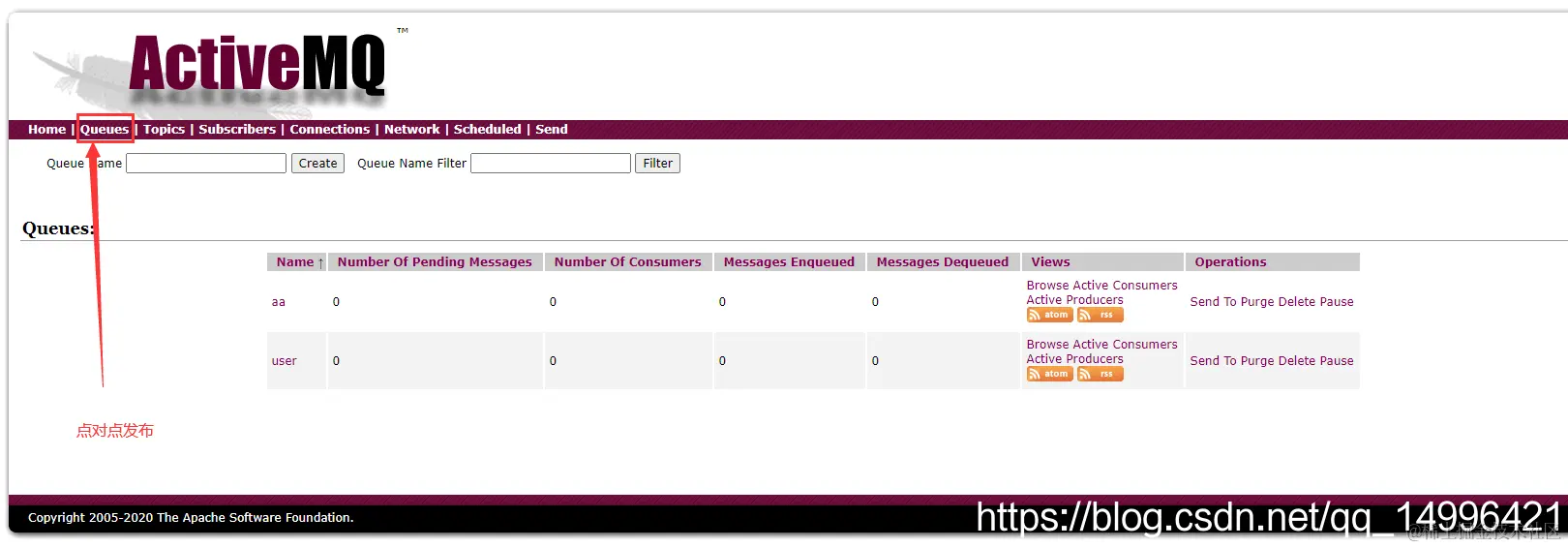Sort by Number Of Consumers header
Screen dimensions: 1568x548
pos(627,262)
